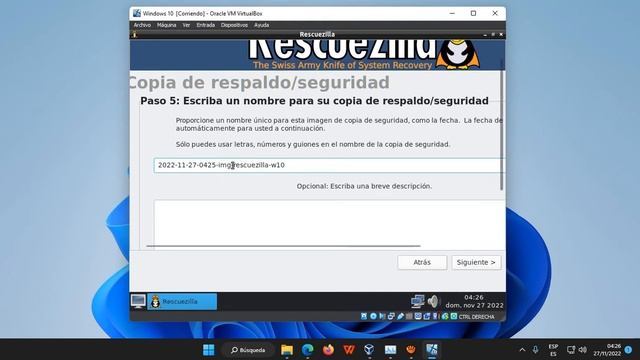
Task: Click the horizontal scrollbar above the Atrás button
Action: 283,246
